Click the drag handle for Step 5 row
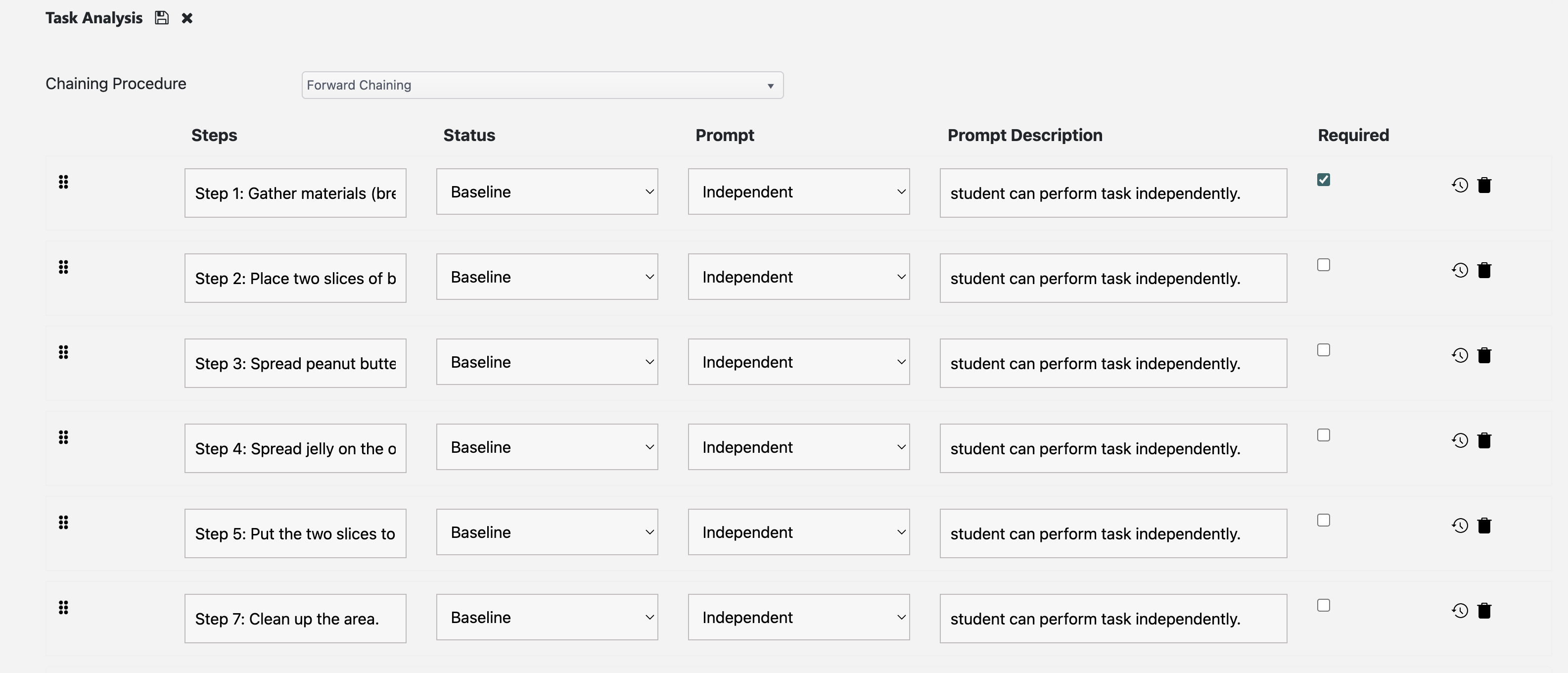This screenshot has width=1568, height=673. coord(63,523)
